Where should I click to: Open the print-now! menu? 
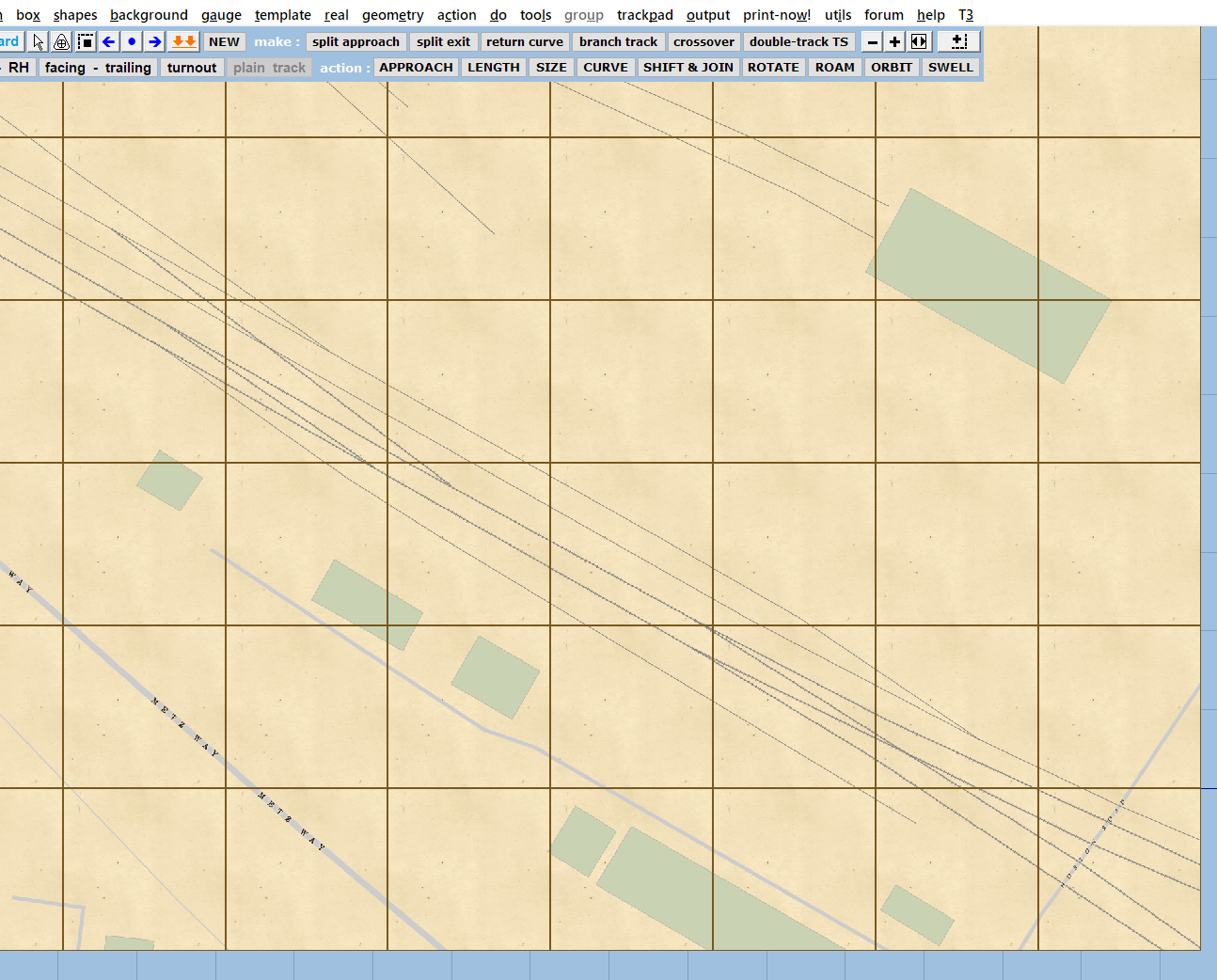coord(777,15)
